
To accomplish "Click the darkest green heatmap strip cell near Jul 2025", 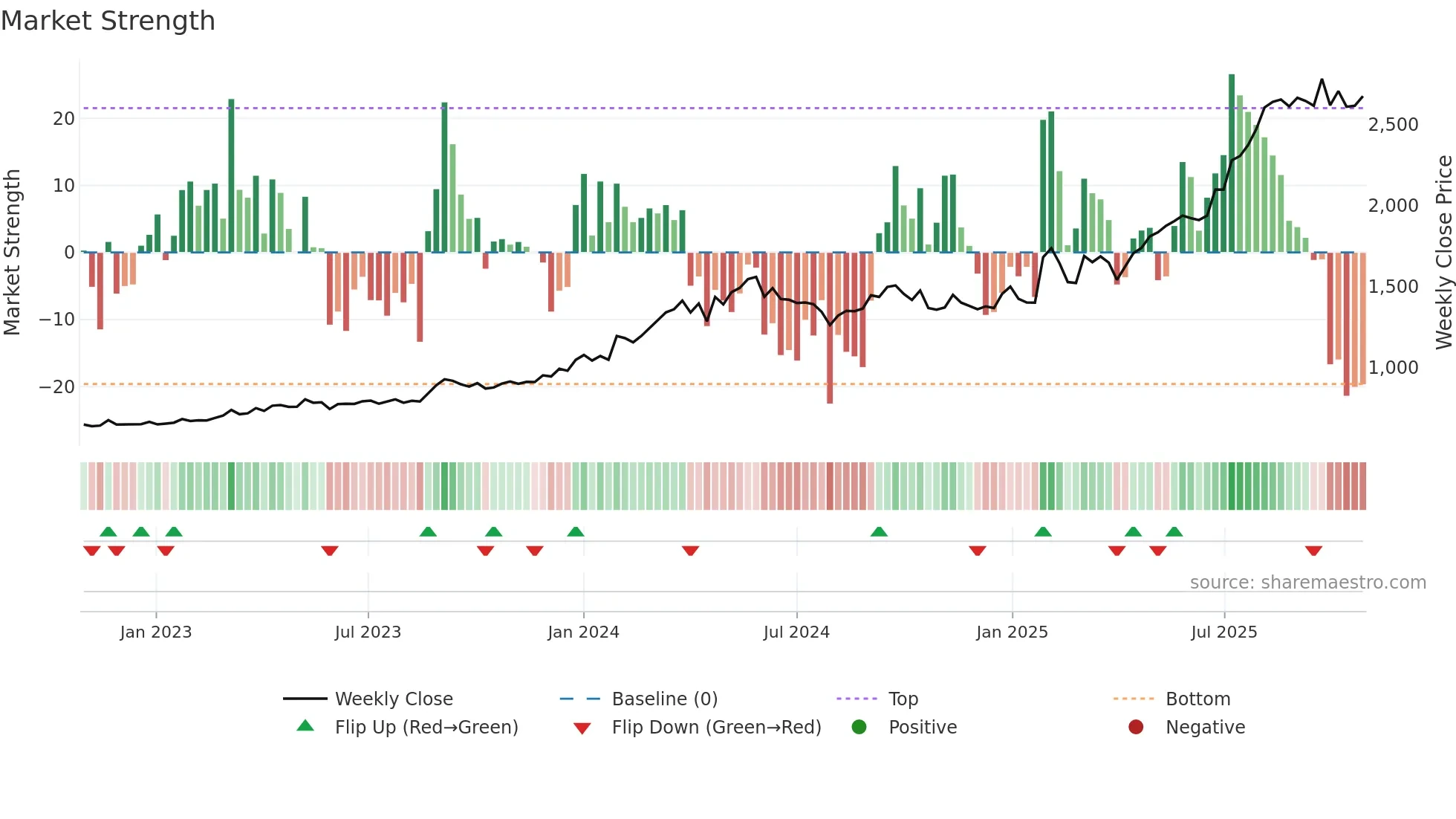I will (x=1232, y=486).
